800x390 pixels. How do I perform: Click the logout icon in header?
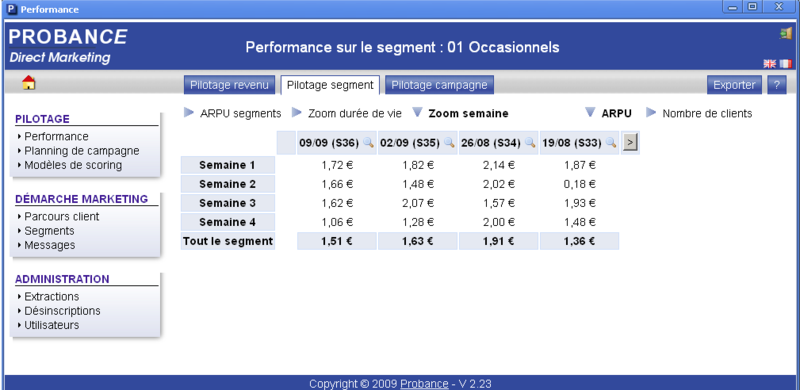785,34
